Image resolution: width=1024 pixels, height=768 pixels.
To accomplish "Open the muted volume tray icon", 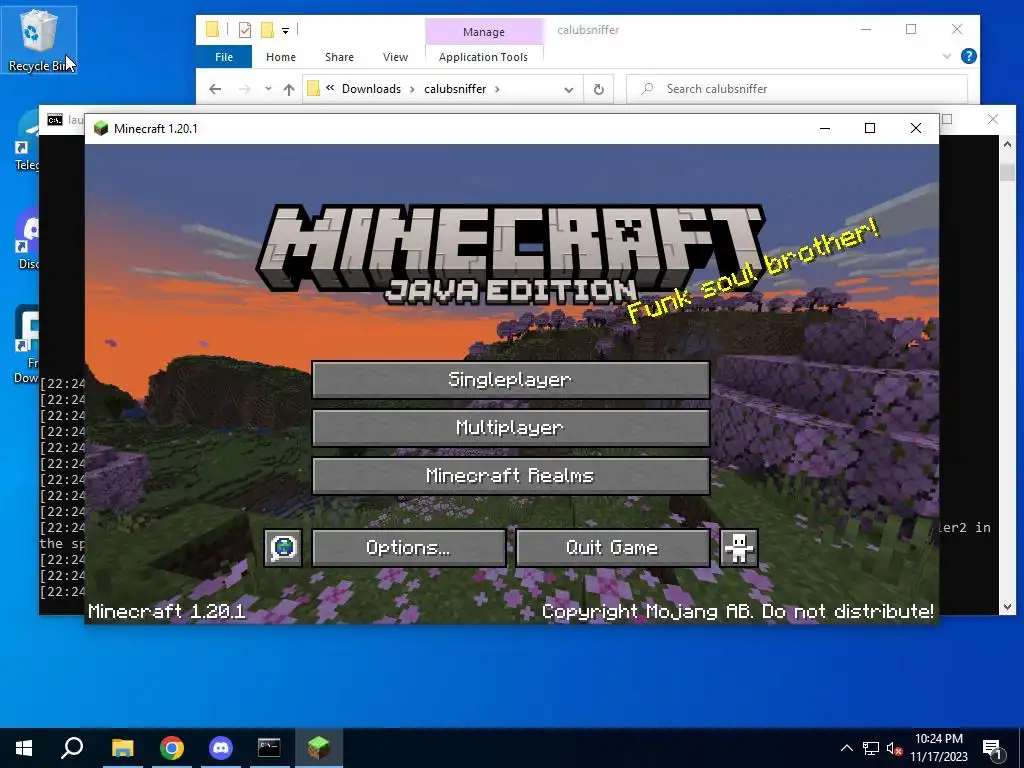I will [894, 748].
